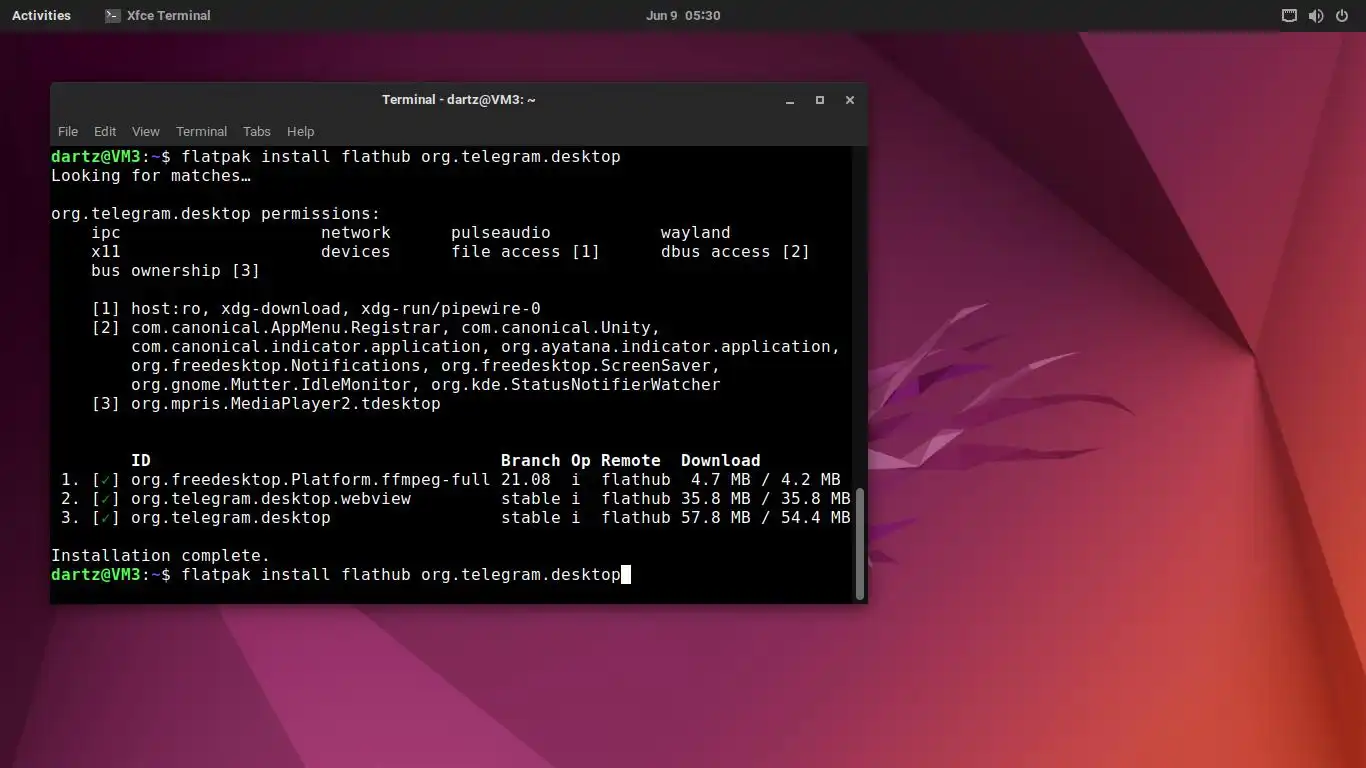The image size is (1366, 768).
Task: Click the 'Remote' column header
Action: point(631,461)
